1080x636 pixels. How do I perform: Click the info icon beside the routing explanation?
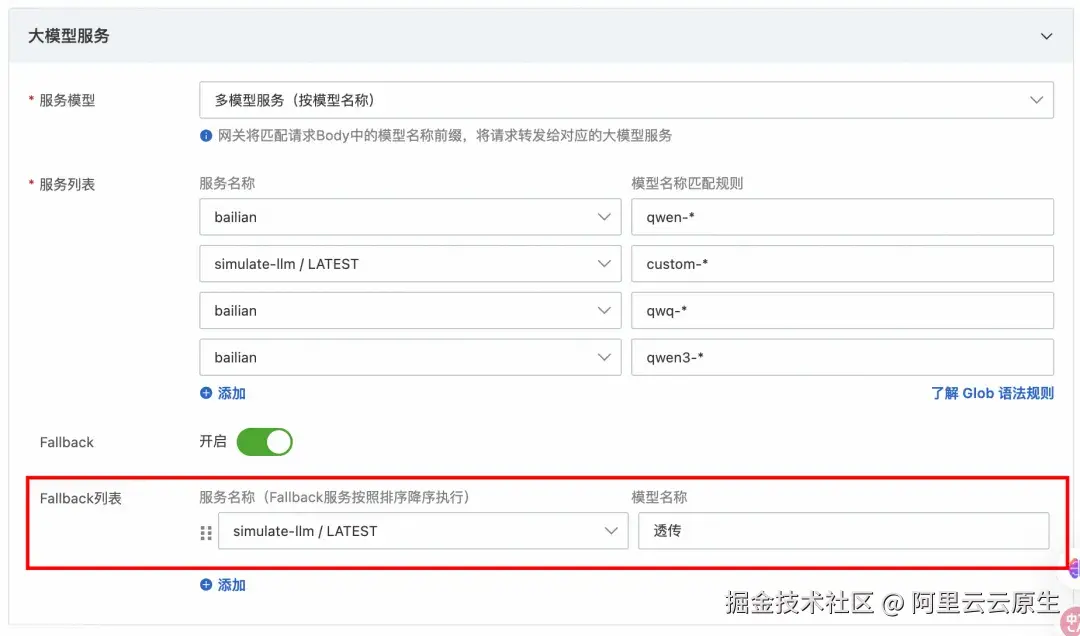coord(208,134)
